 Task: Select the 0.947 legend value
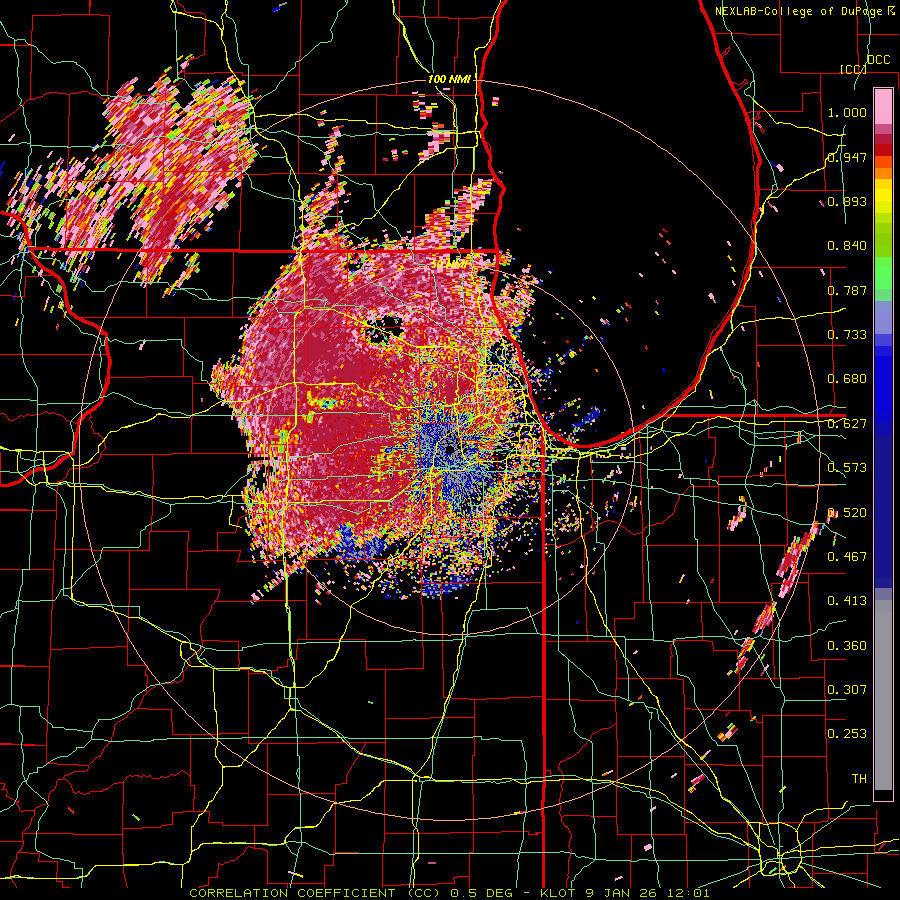(x=847, y=157)
